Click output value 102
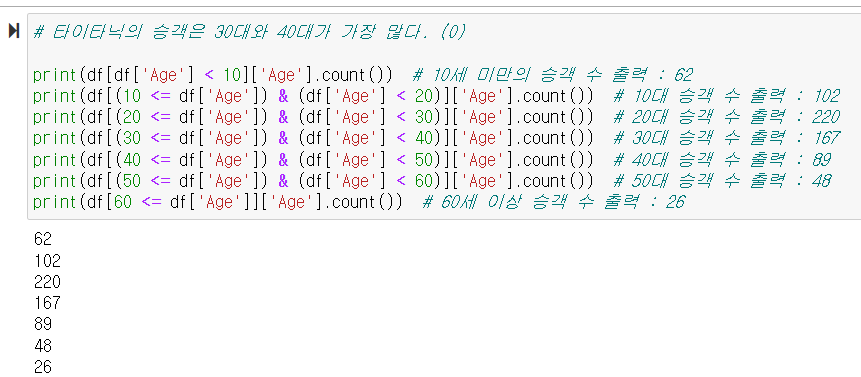861x377 pixels. click(x=47, y=261)
